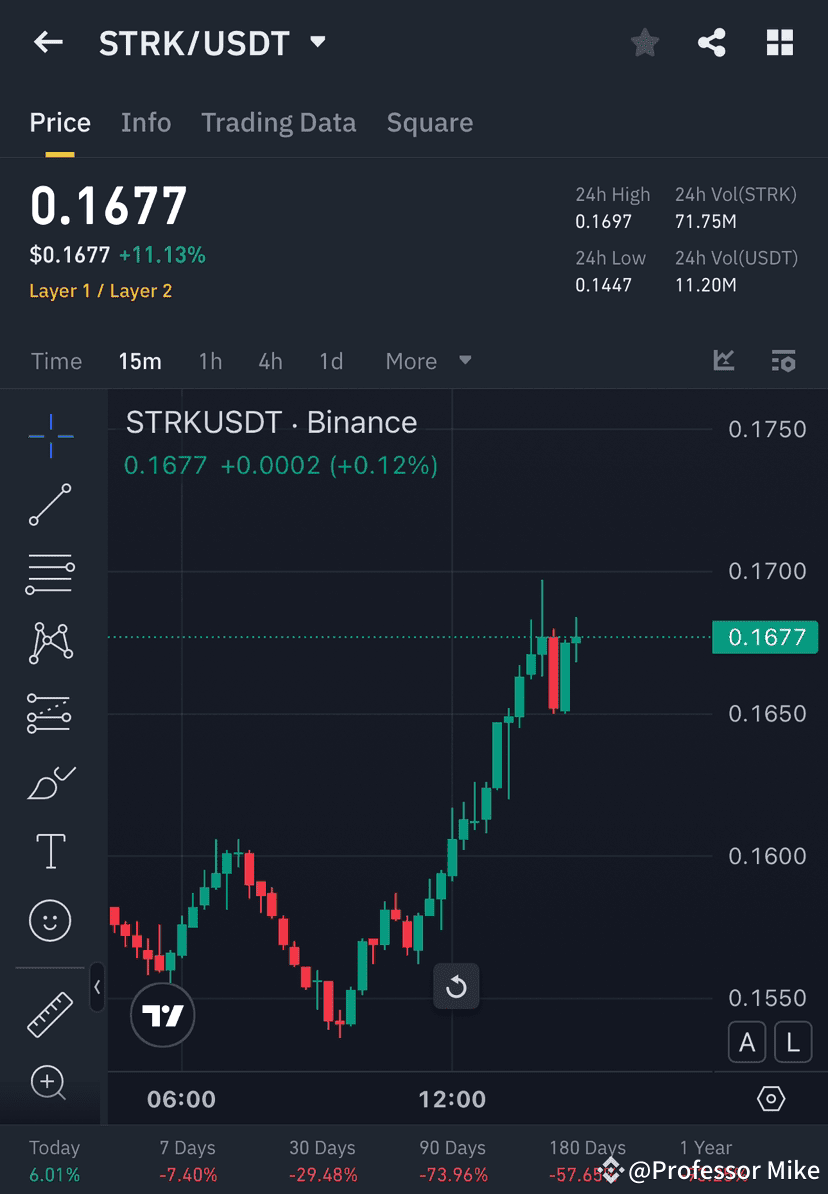
Task: Tap the 24h Vol(STRK) value 71.75M
Action: pyautogui.click(x=705, y=222)
